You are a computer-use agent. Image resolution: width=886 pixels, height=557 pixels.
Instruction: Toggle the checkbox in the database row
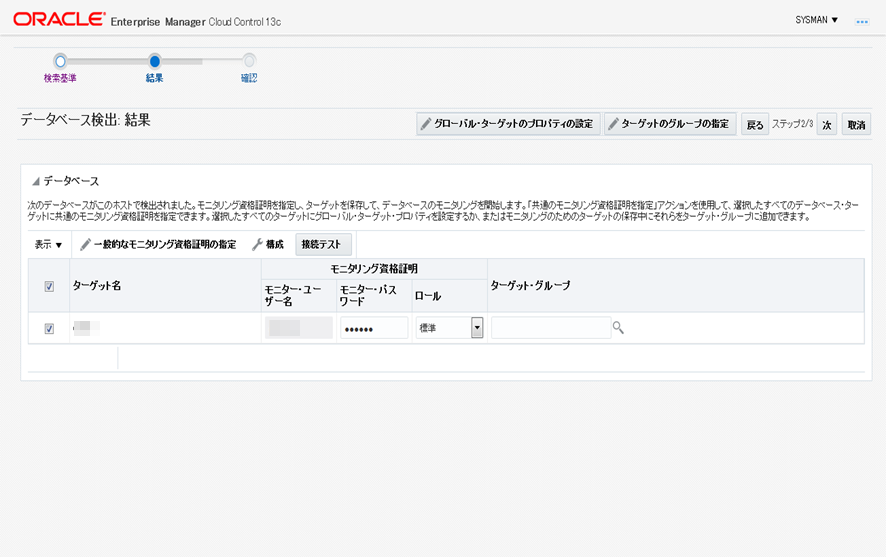coord(49,328)
